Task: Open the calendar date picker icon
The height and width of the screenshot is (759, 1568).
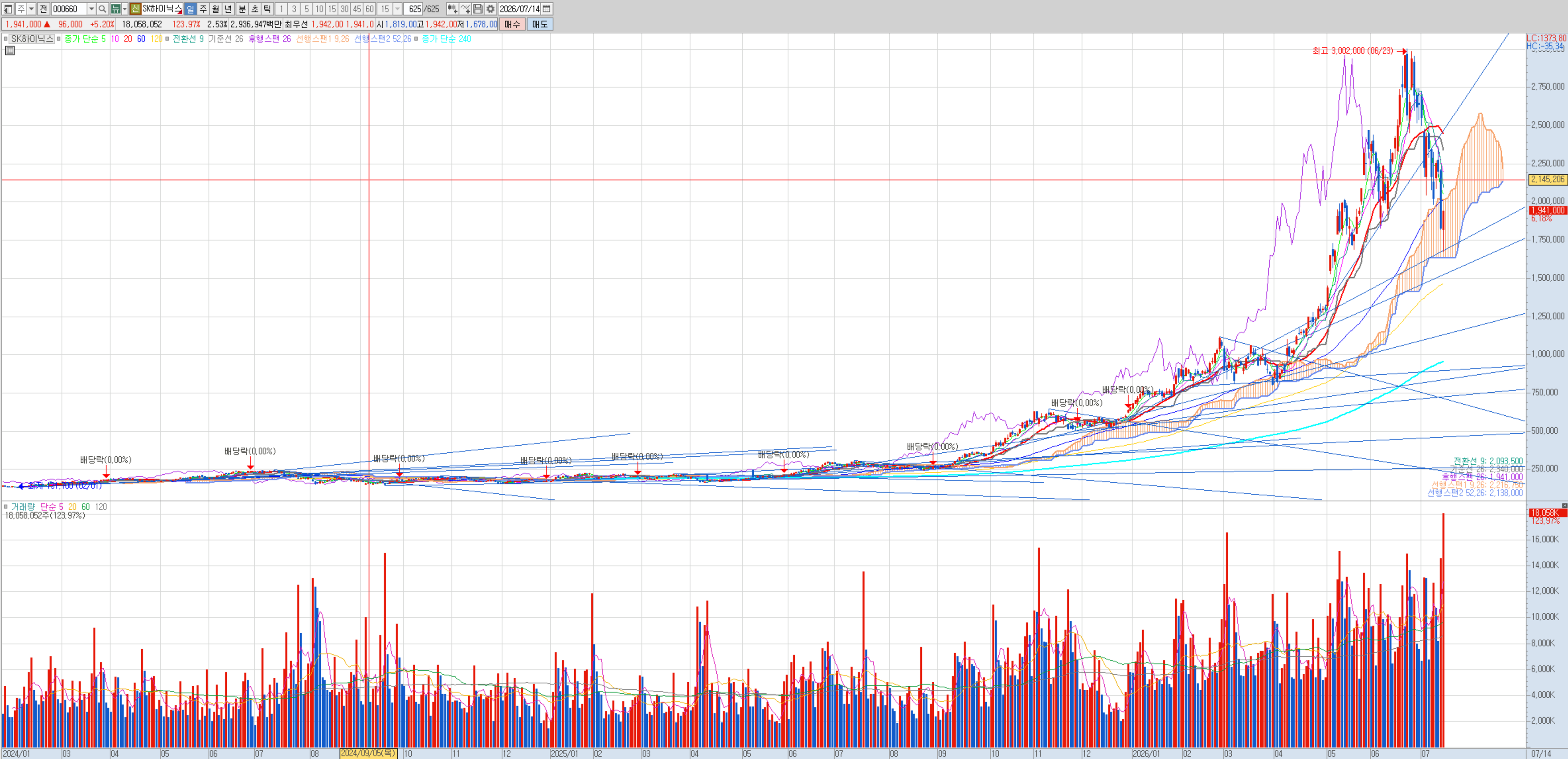Action: click(547, 9)
